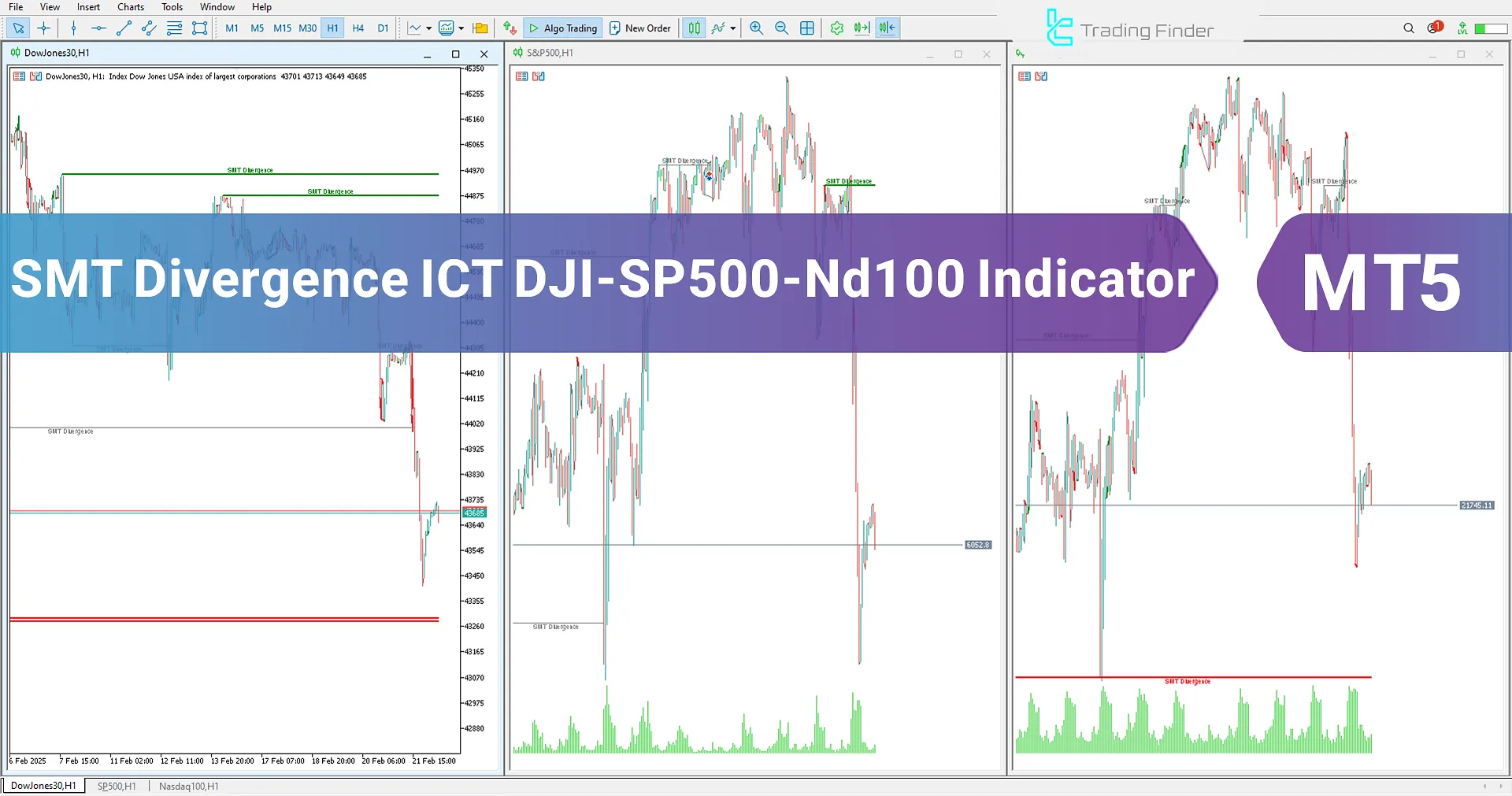Viewport: 1512px width, 796px height.
Task: Click the LVL signal level icon
Action: (1462, 28)
